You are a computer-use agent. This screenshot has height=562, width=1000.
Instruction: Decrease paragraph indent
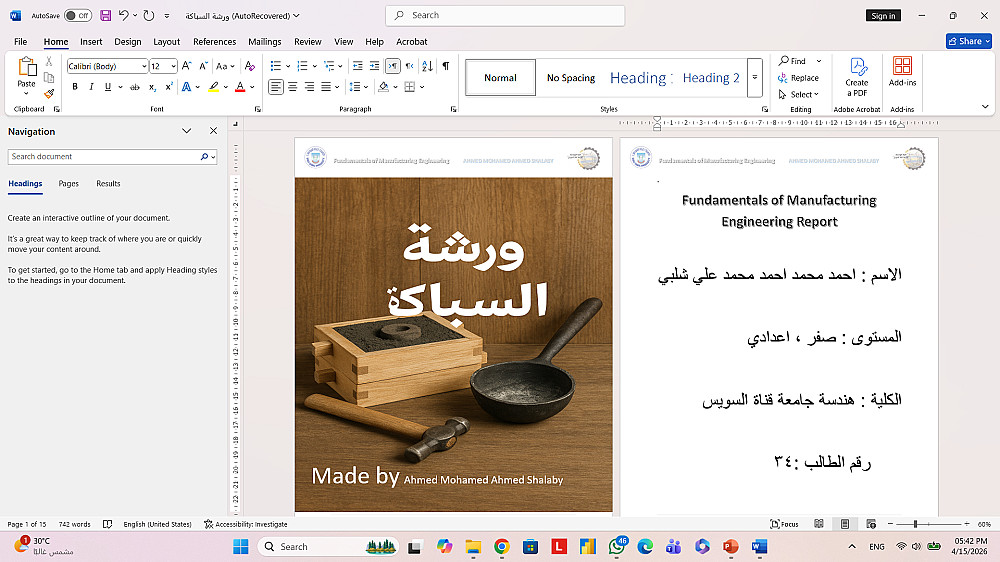click(358, 66)
